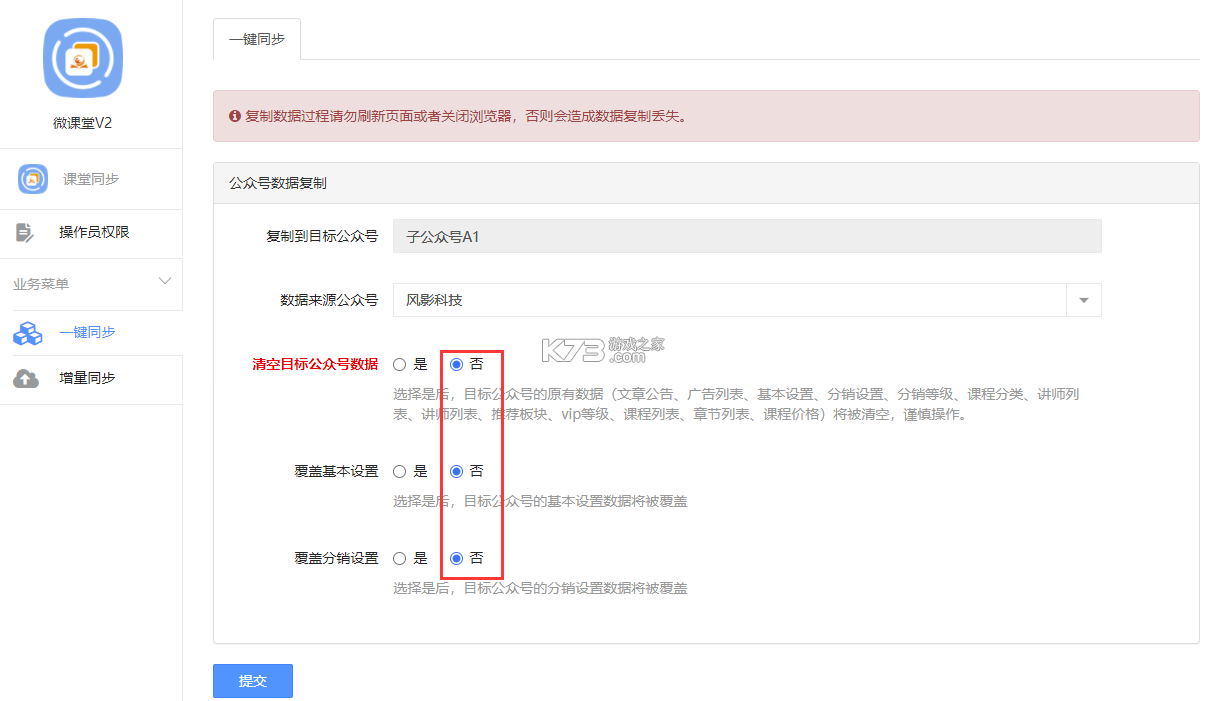This screenshot has width=1207, height=701.
Task: Select 是 for 清空目标公众号数据
Action: click(x=399, y=364)
